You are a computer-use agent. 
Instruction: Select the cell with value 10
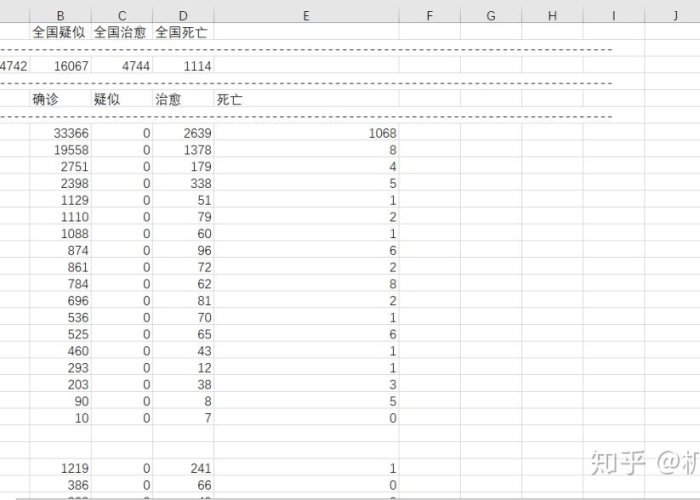coord(60,417)
